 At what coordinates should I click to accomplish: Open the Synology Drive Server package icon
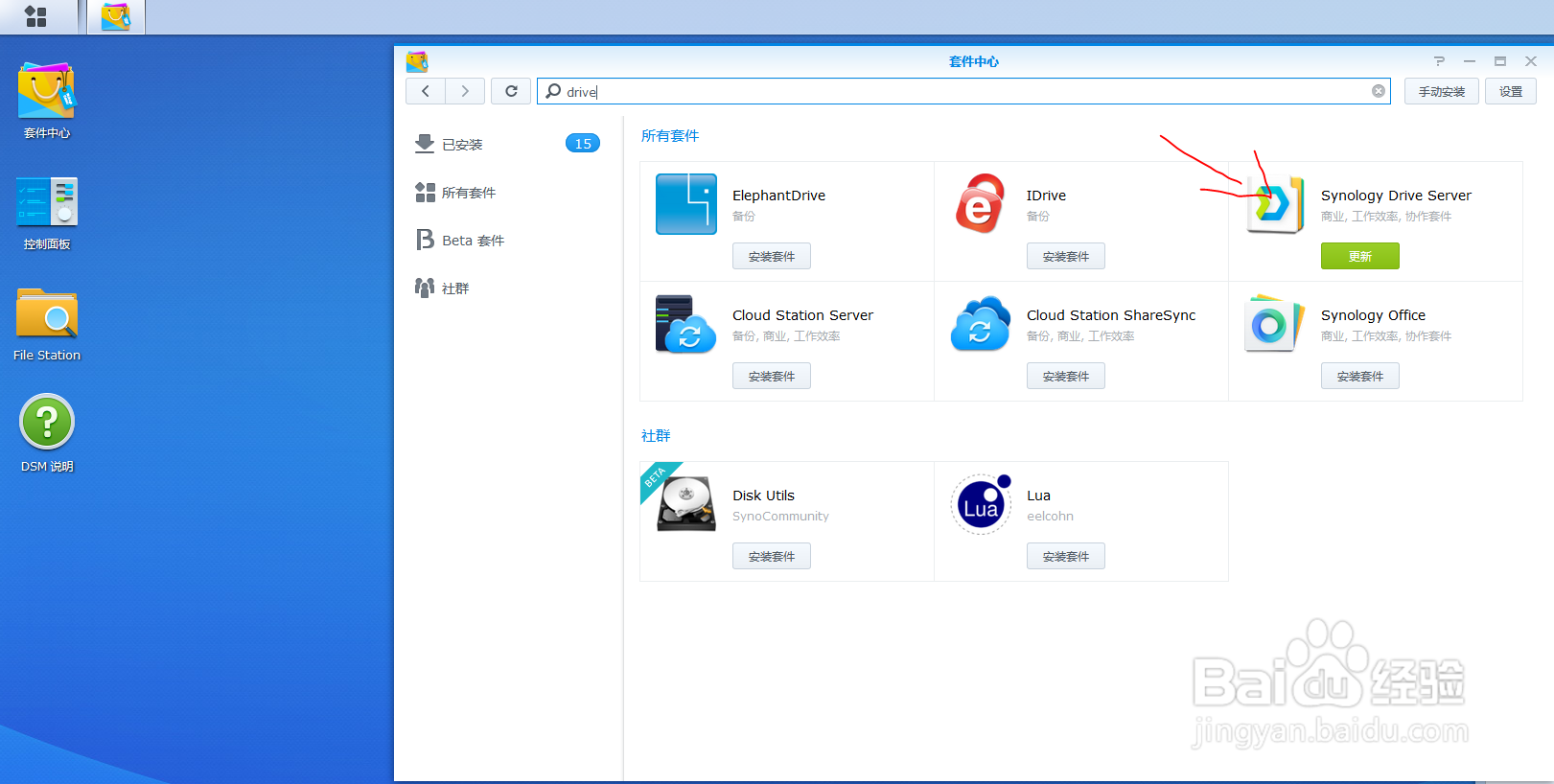[x=1275, y=204]
